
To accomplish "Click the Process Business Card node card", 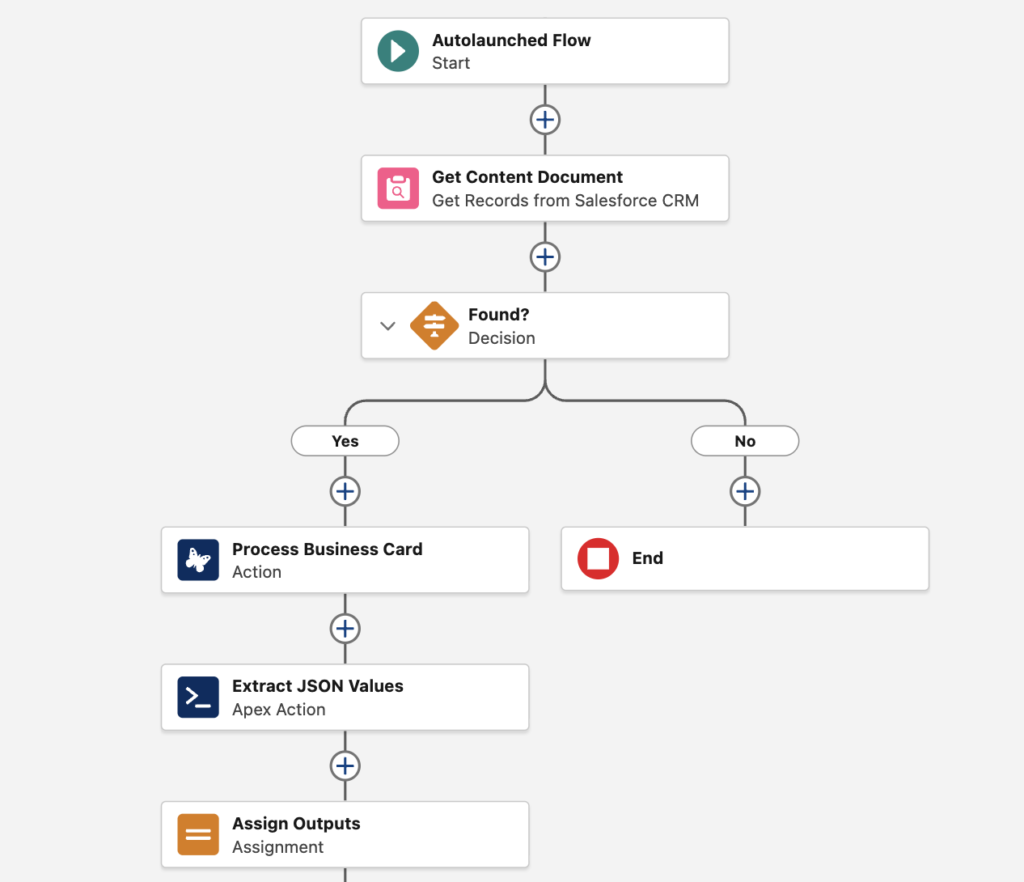I will click(345, 560).
